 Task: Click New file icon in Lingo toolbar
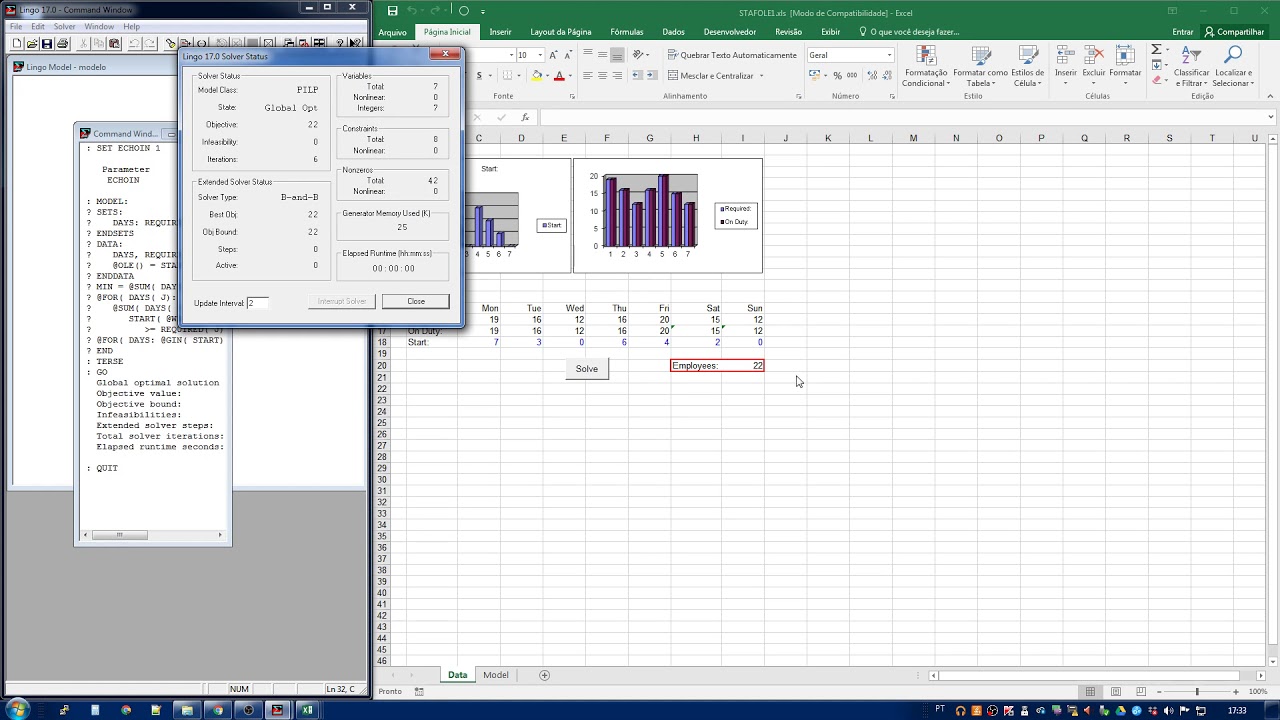pyautogui.click(x=17, y=44)
